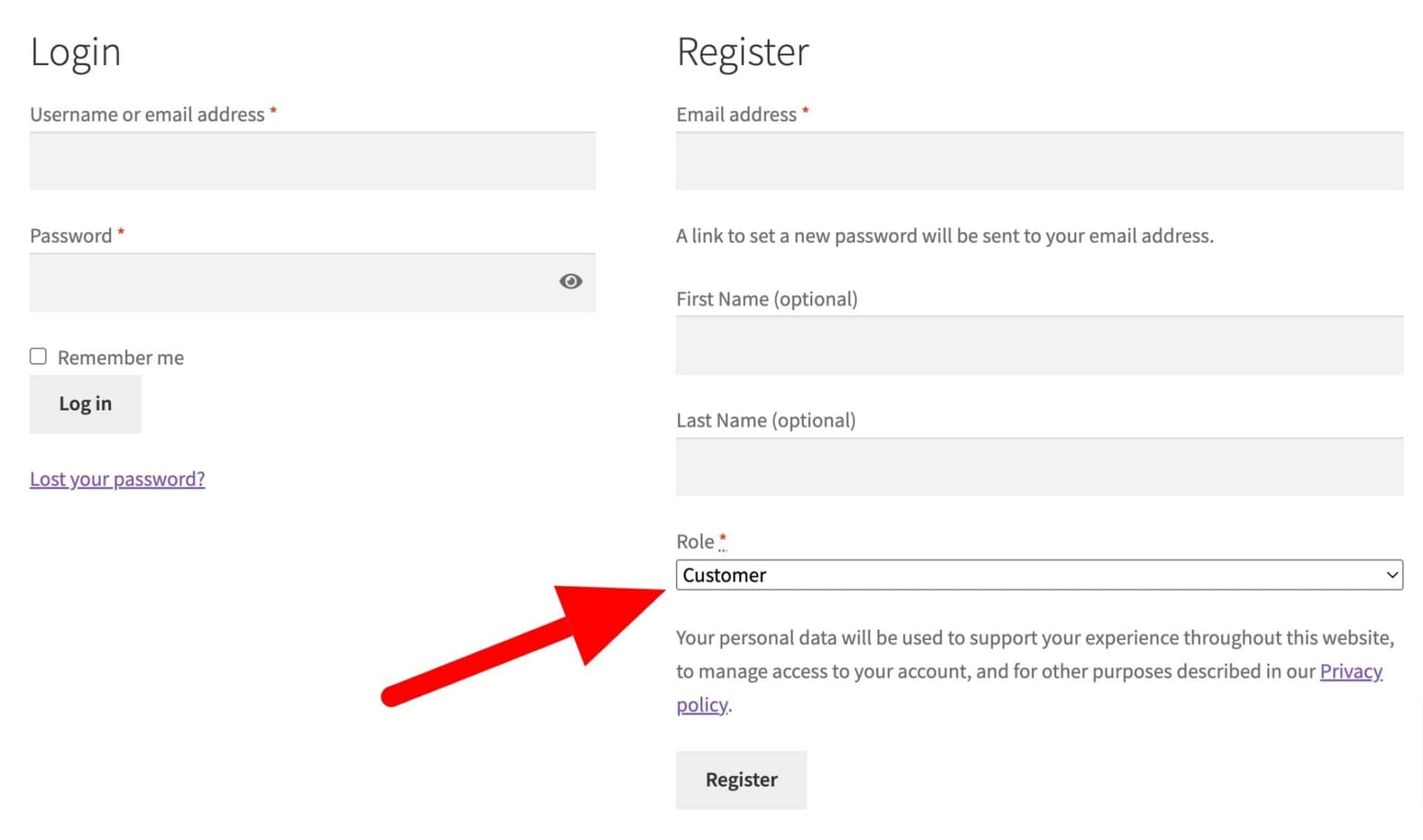The width and height of the screenshot is (1423, 840).
Task: Open the Lost your password link
Action: [x=117, y=479]
